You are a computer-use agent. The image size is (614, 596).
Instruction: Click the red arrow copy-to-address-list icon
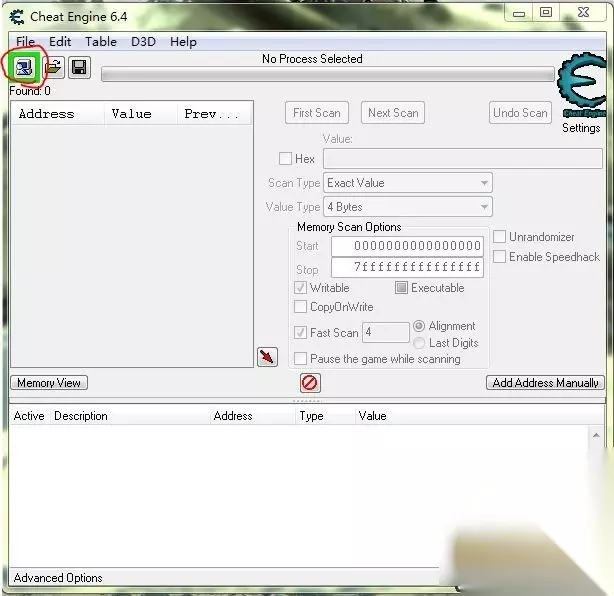click(267, 357)
